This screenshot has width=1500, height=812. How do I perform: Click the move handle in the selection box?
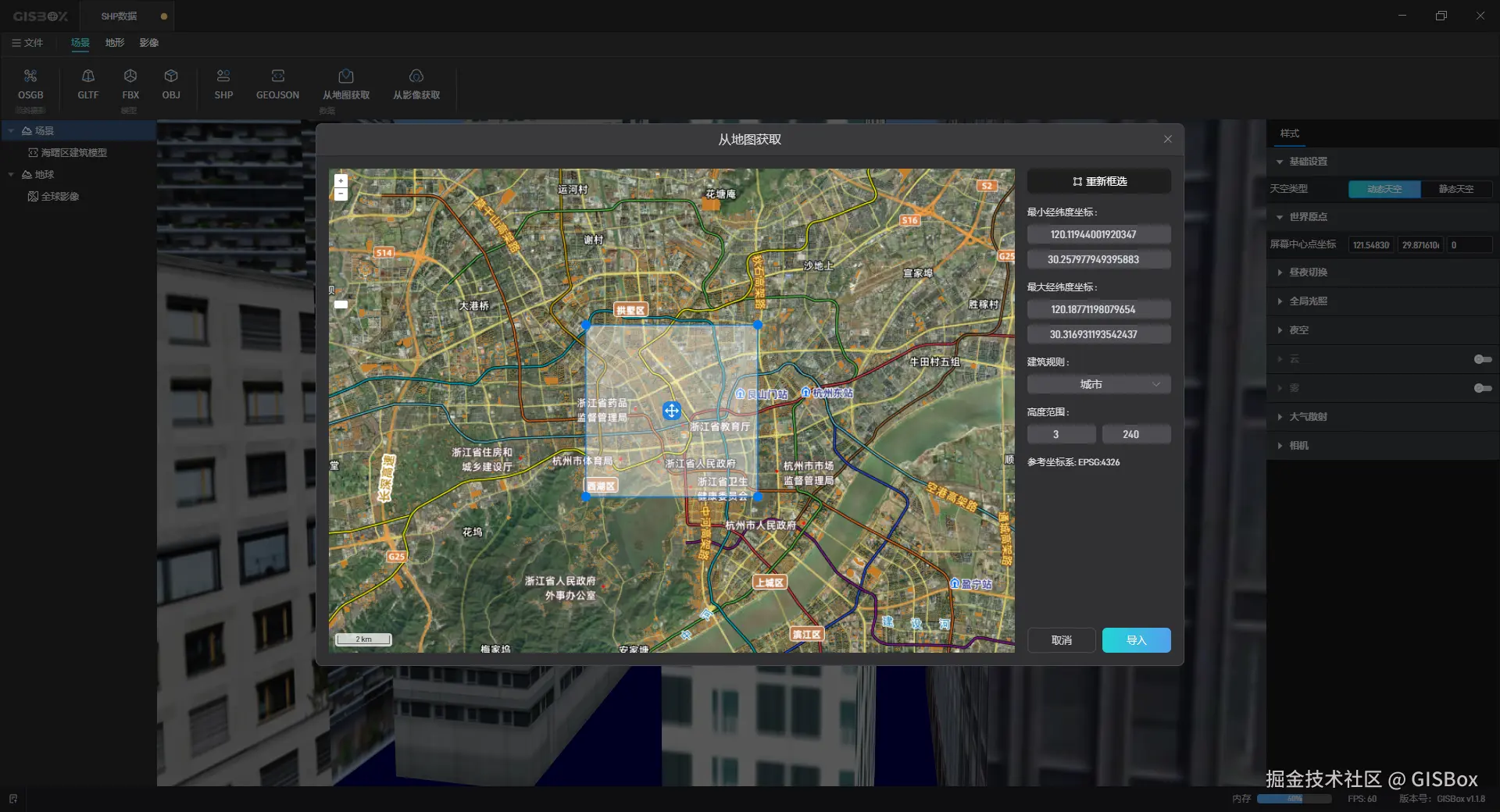click(672, 411)
